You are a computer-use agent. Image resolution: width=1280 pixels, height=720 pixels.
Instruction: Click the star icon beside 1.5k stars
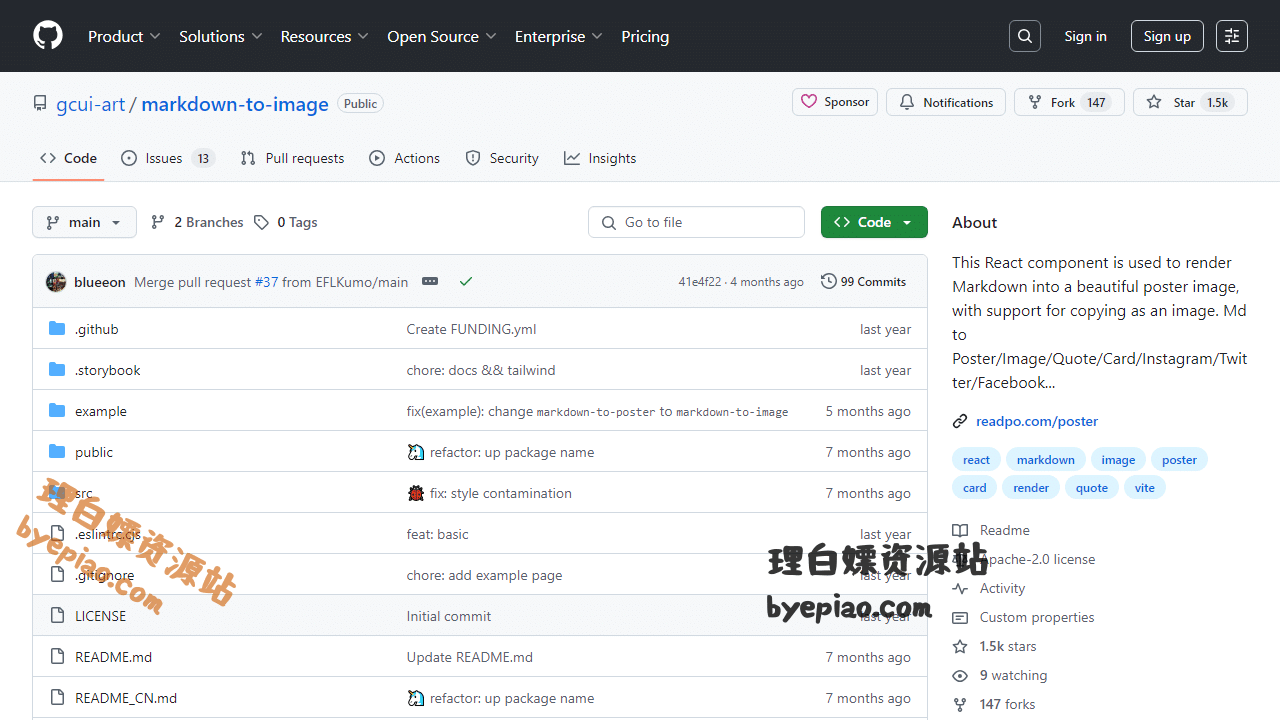pyautogui.click(x=960, y=646)
